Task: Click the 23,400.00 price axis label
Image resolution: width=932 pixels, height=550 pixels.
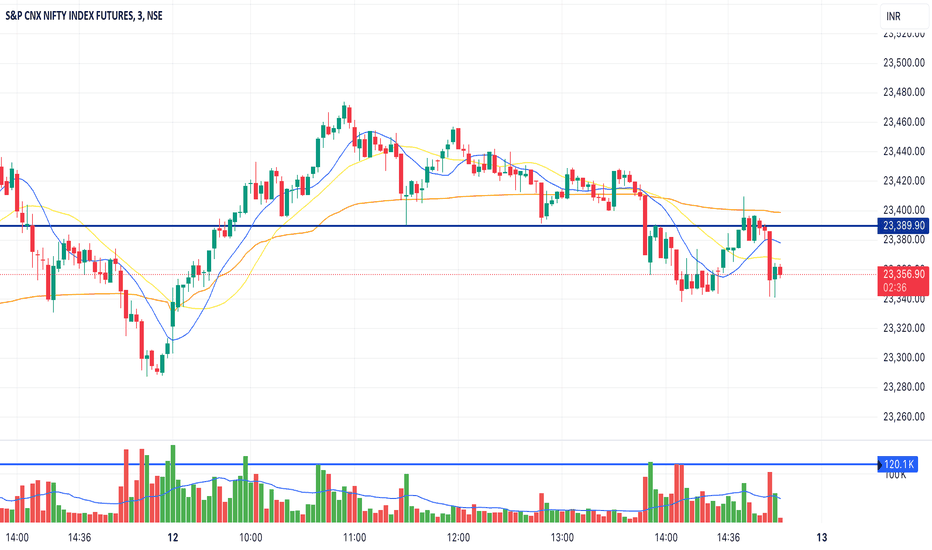Action: click(904, 210)
